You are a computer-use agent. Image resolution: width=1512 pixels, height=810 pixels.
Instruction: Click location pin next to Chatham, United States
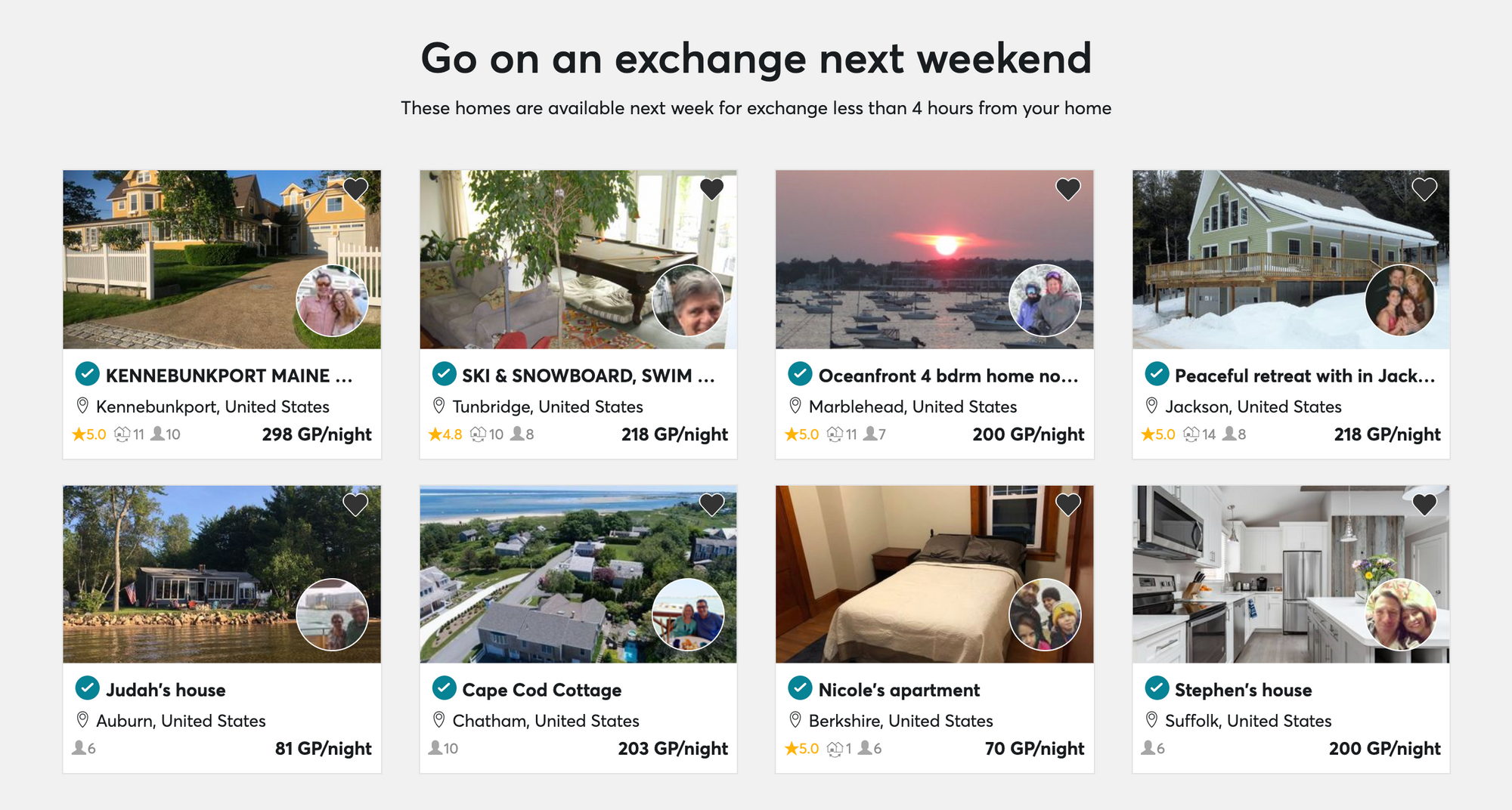point(438,720)
